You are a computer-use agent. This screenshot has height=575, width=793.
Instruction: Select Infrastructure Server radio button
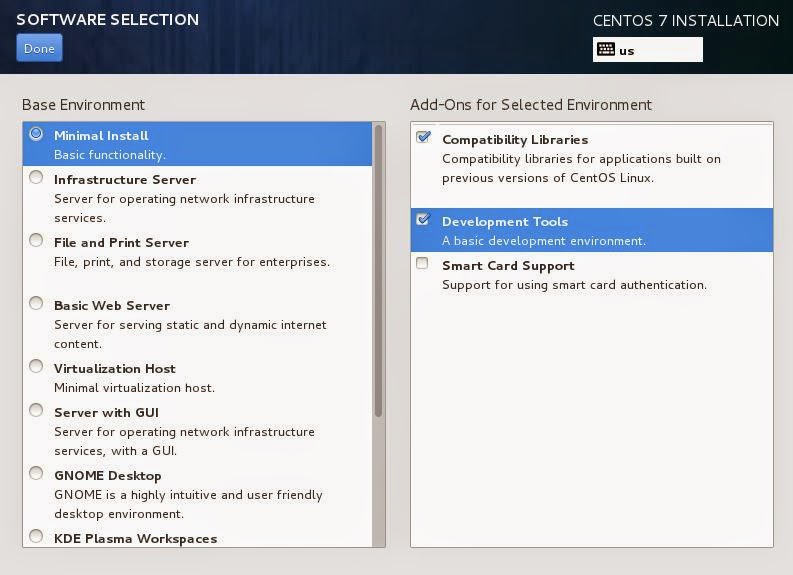pyautogui.click(x=36, y=177)
